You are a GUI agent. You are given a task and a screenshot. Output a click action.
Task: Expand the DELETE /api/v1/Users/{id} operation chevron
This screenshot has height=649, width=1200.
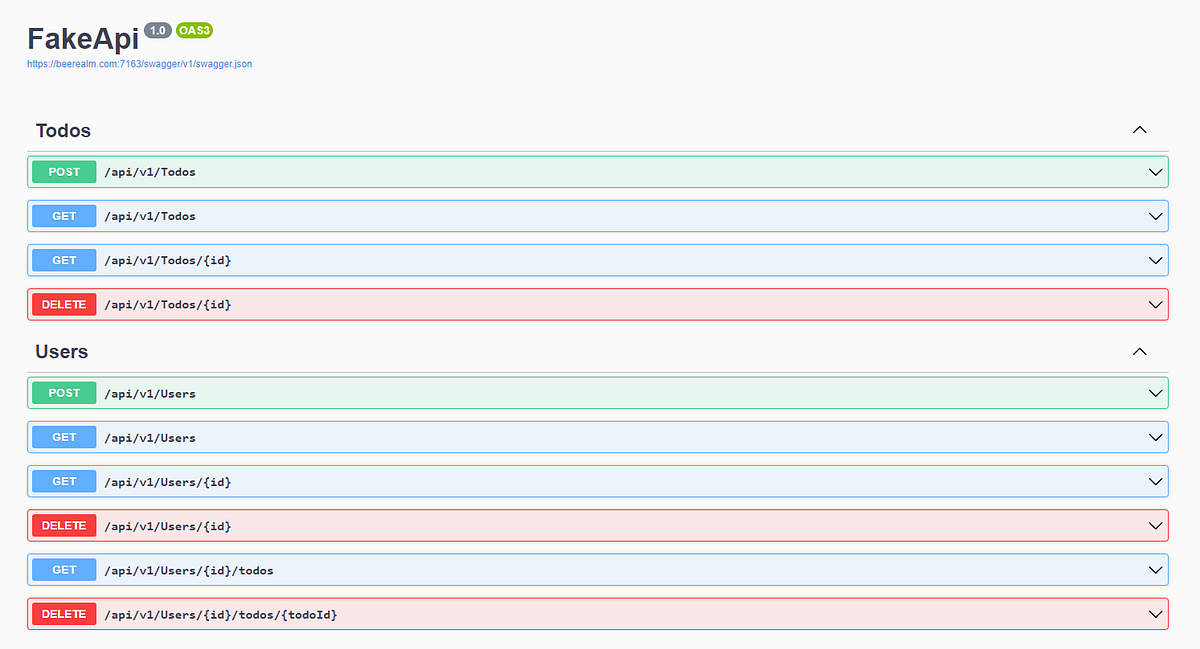(x=1155, y=525)
